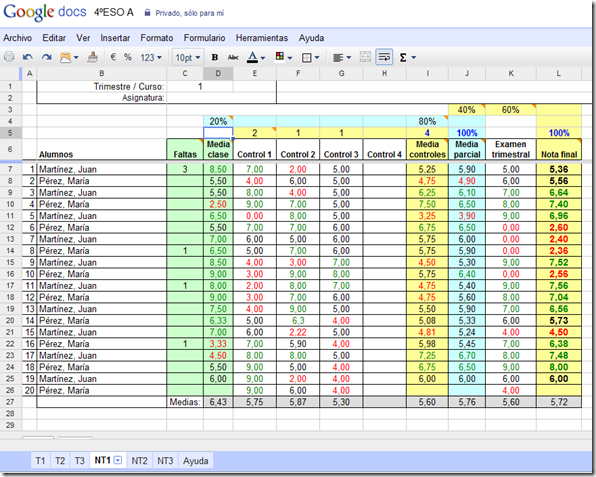The height and width of the screenshot is (477, 596).
Task: Open the alignment dropdown arrow
Action: [x=349, y=58]
